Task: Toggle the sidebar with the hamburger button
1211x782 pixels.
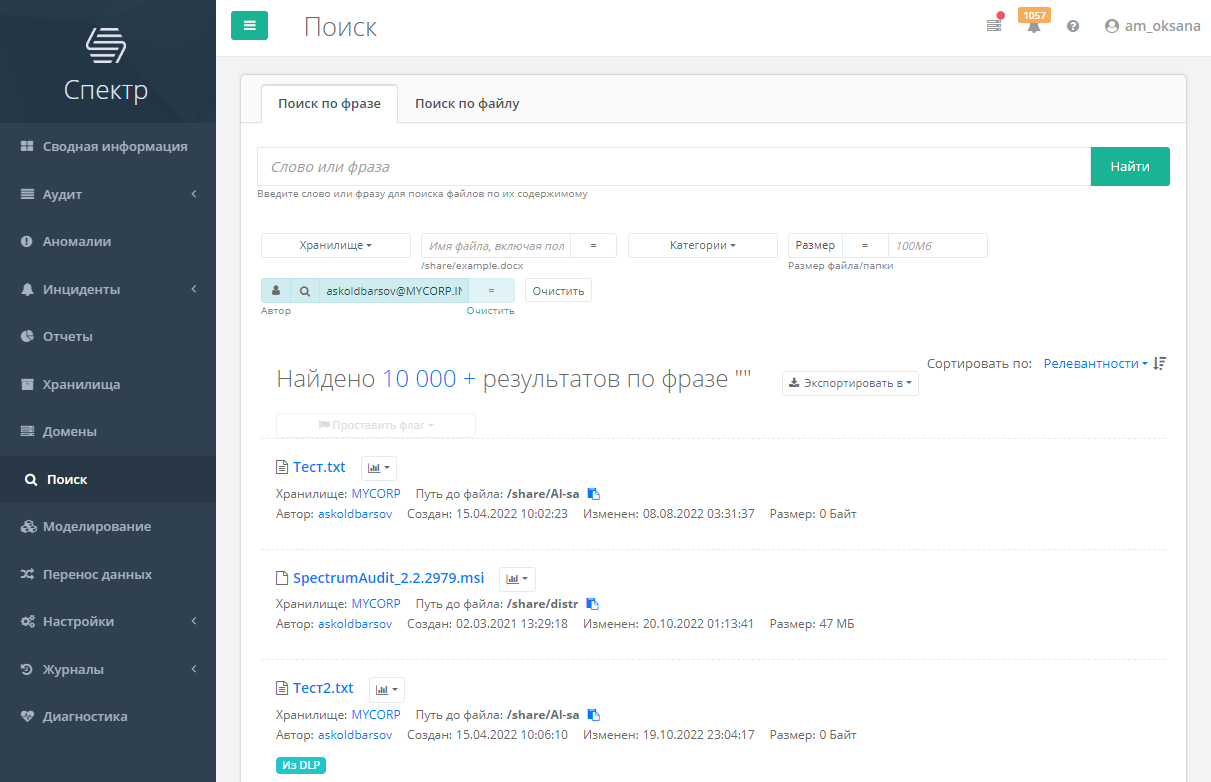Action: (x=249, y=26)
